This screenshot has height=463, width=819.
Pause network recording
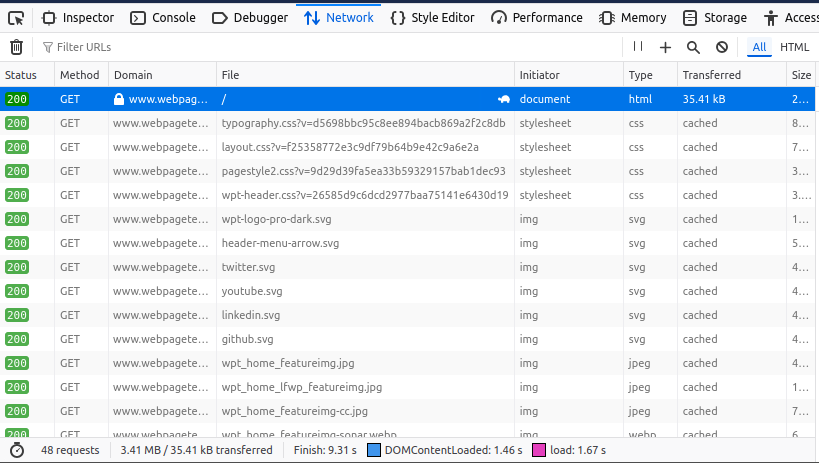tap(638, 47)
